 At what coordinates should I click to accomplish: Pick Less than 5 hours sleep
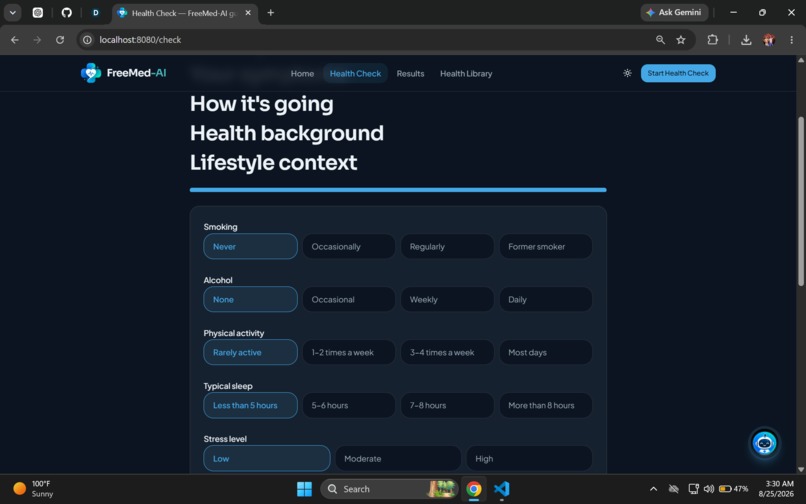coord(250,405)
